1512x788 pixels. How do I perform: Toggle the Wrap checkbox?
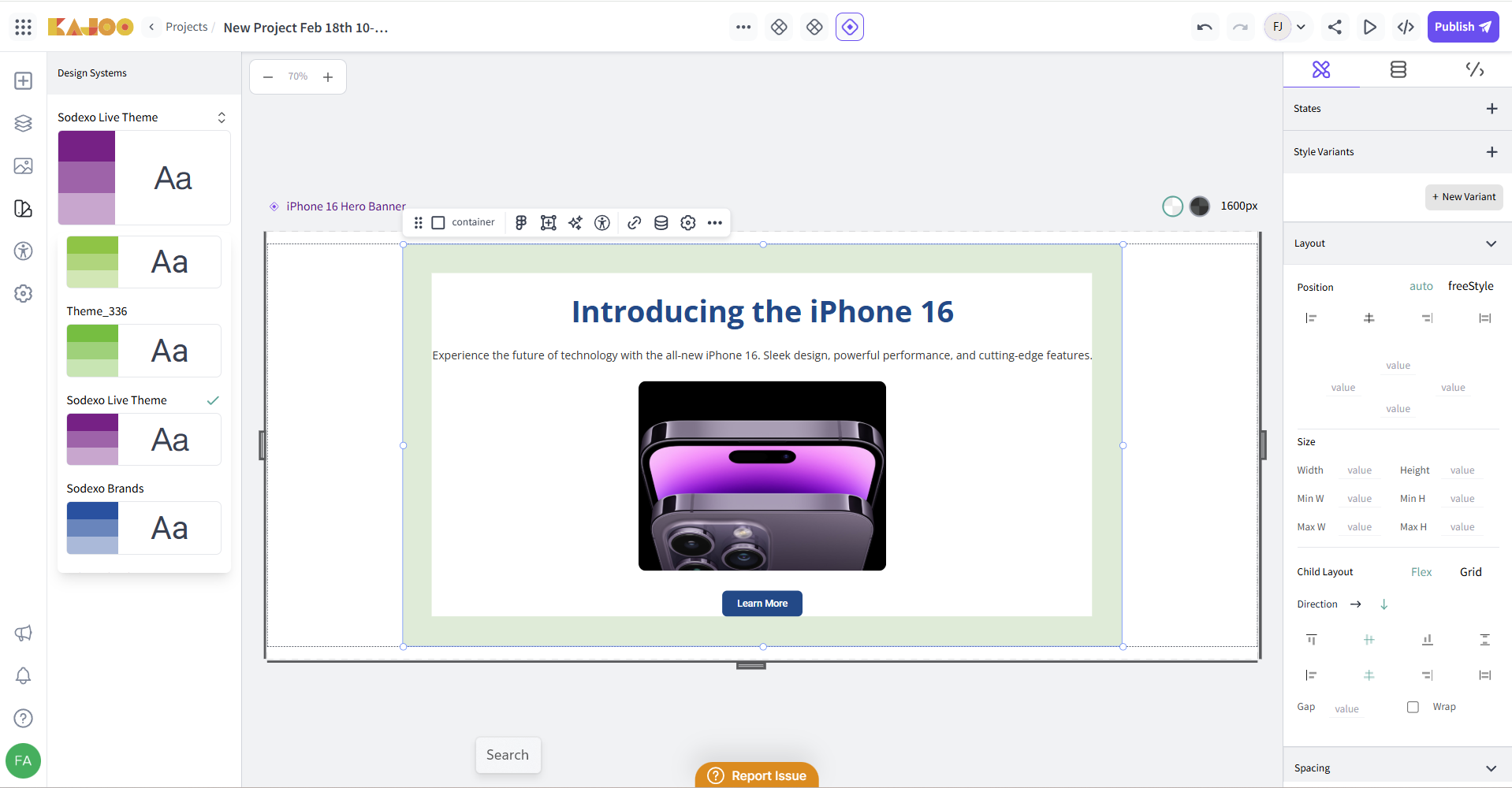pyautogui.click(x=1413, y=707)
